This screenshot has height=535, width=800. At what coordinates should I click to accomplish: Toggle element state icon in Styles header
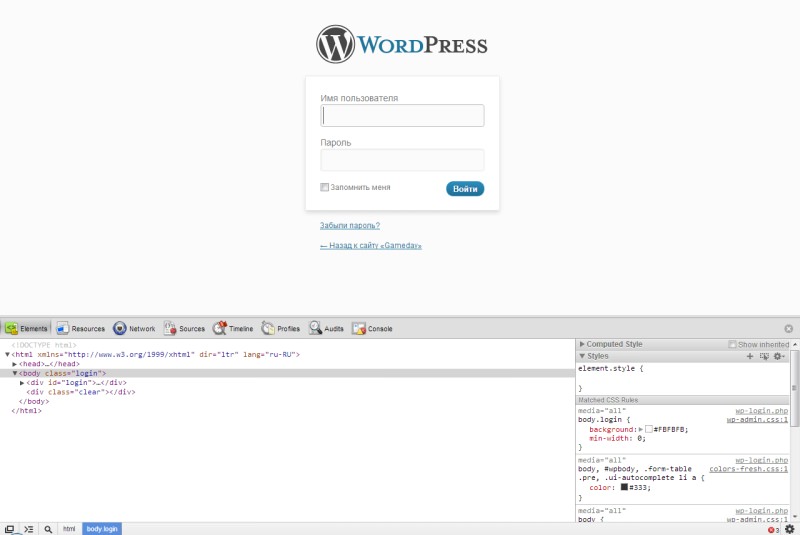coord(764,356)
